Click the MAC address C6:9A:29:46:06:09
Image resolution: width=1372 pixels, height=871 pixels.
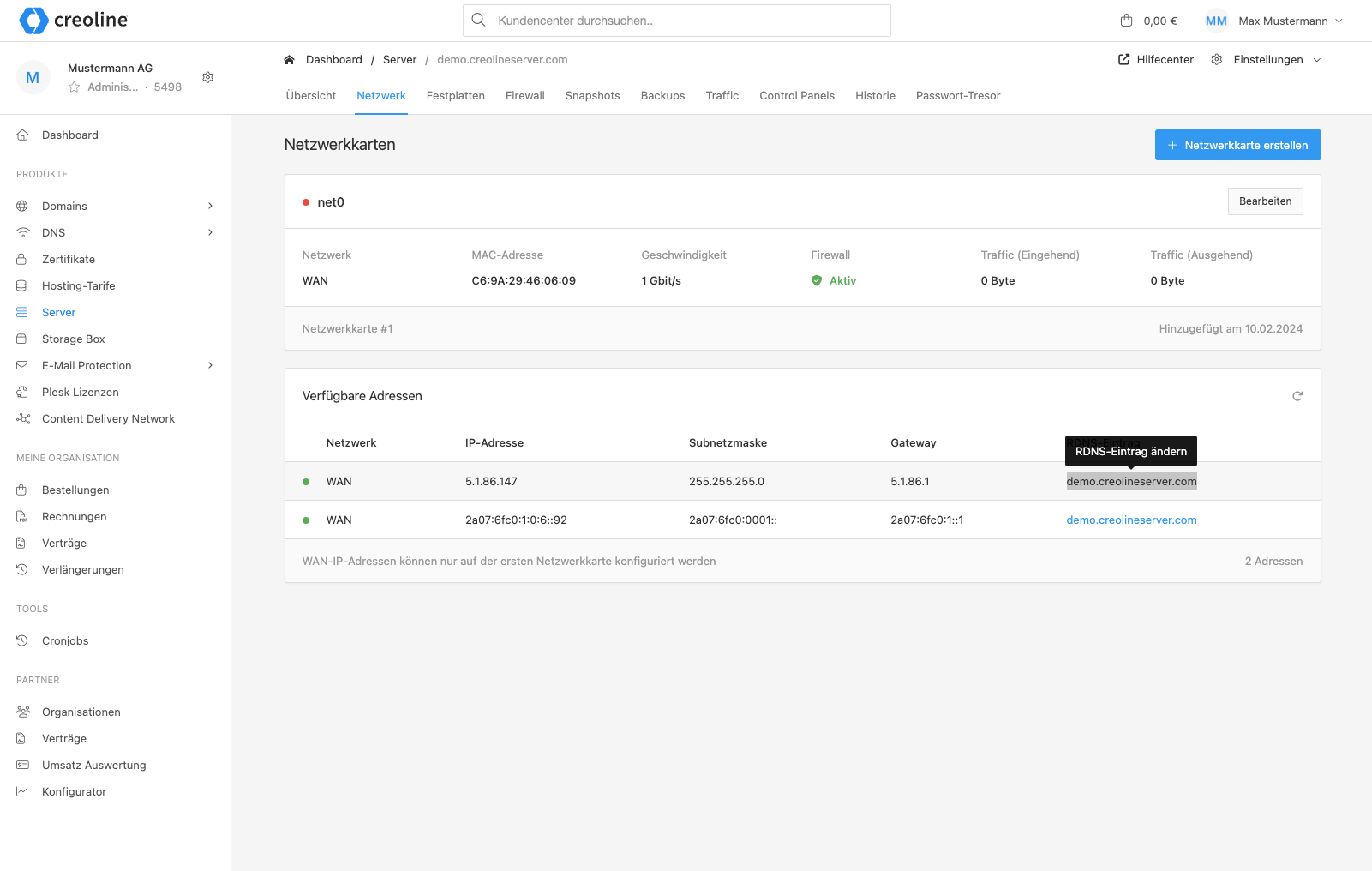point(524,280)
